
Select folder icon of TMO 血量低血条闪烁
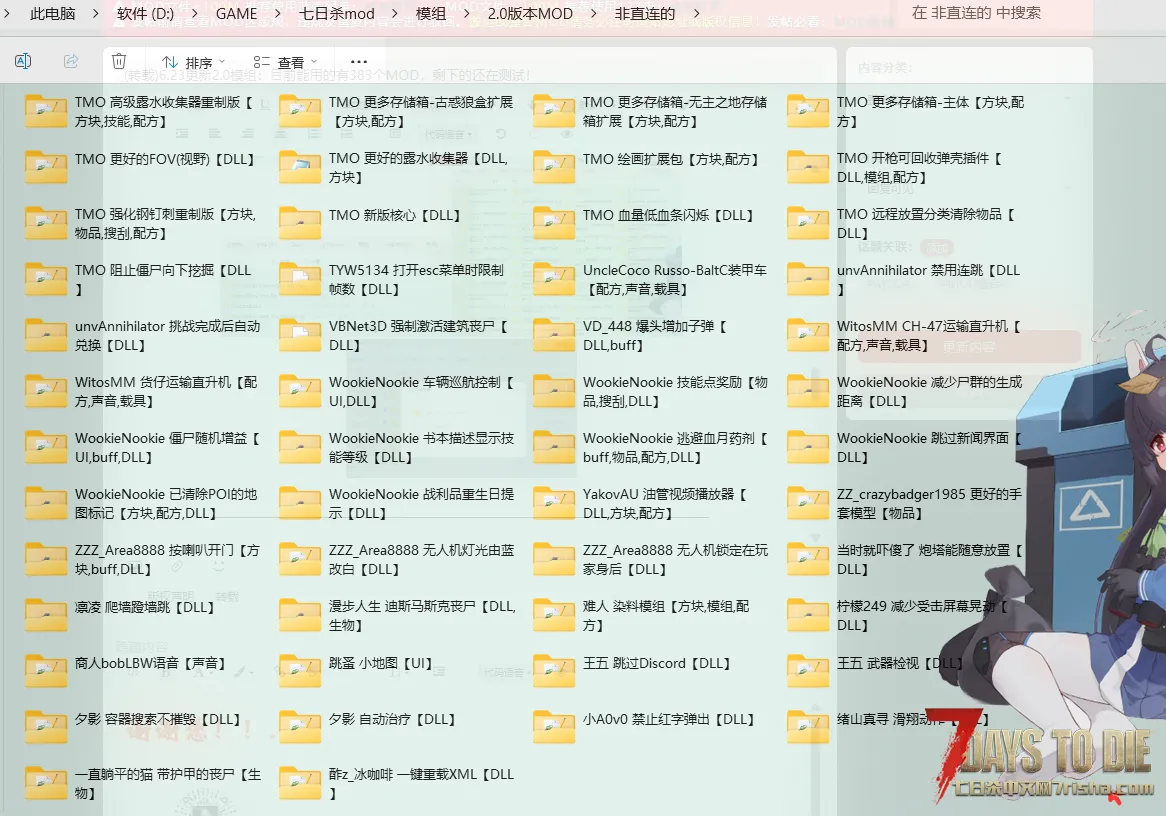[x=554, y=222]
